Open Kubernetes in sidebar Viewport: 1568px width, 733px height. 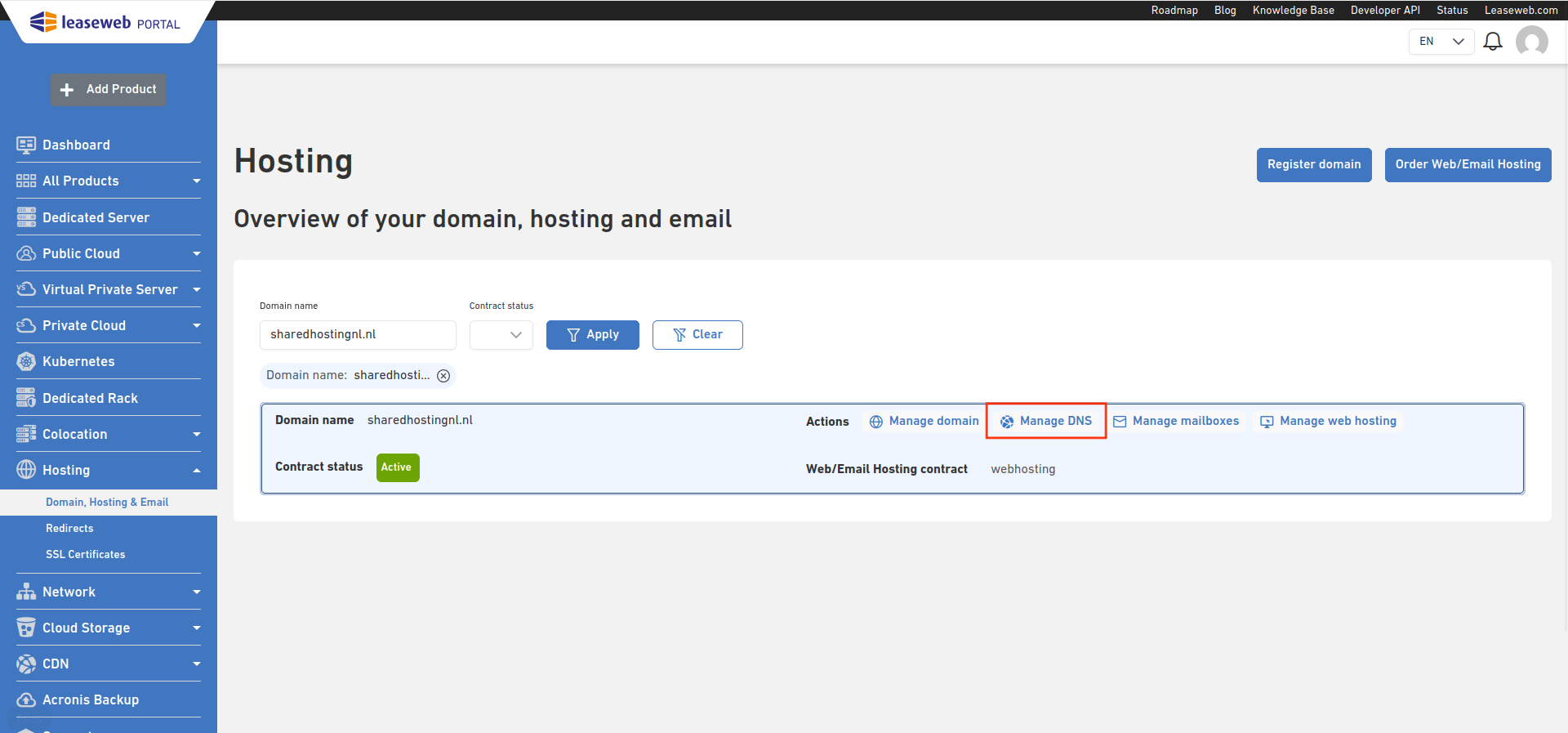pyautogui.click(x=78, y=361)
